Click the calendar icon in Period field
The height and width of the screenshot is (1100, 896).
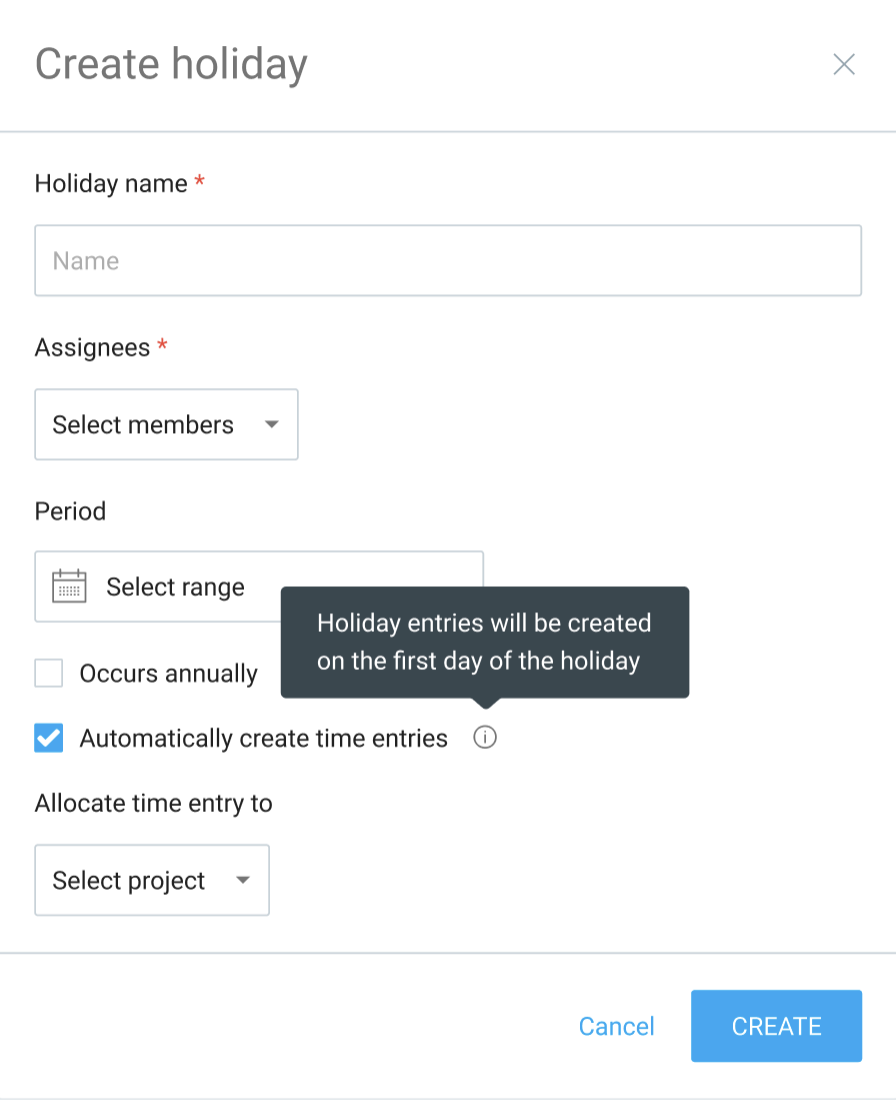click(x=69, y=586)
